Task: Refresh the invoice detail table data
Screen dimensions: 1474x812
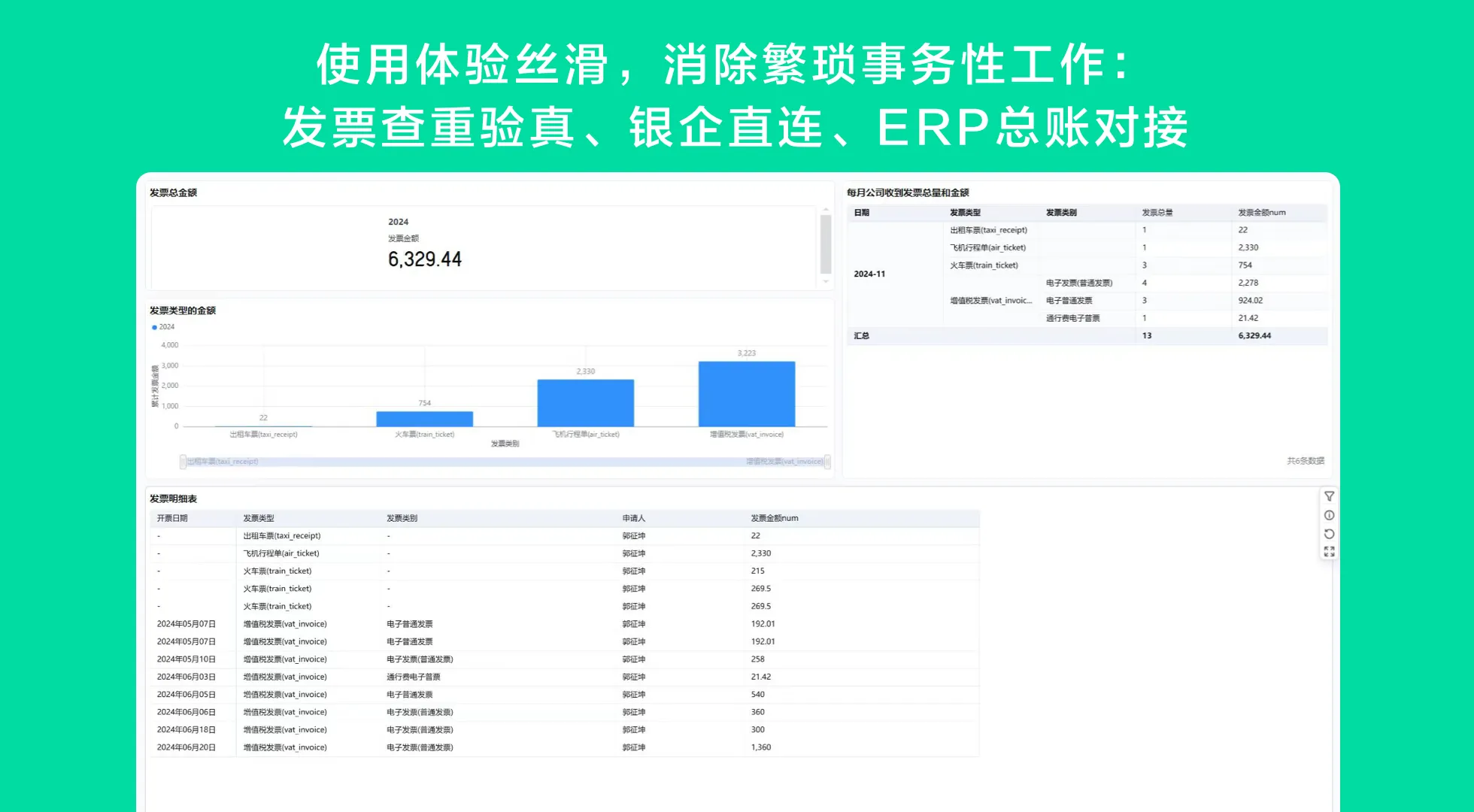Action: pos(1330,534)
